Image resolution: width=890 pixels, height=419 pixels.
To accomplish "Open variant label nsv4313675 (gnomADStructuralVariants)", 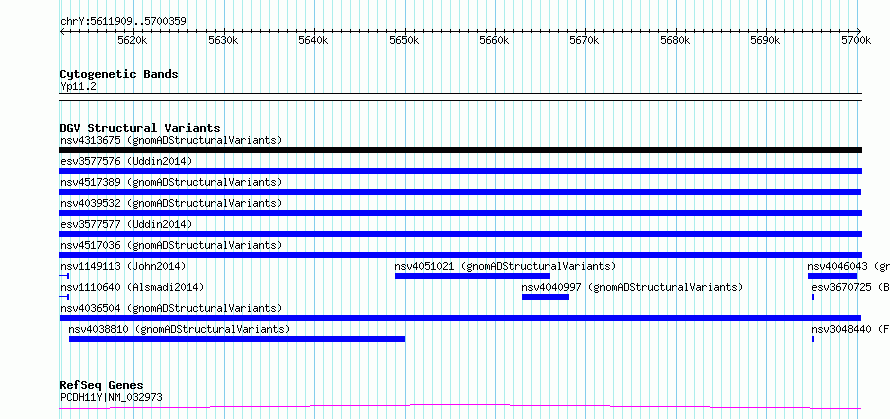I will coord(171,140).
